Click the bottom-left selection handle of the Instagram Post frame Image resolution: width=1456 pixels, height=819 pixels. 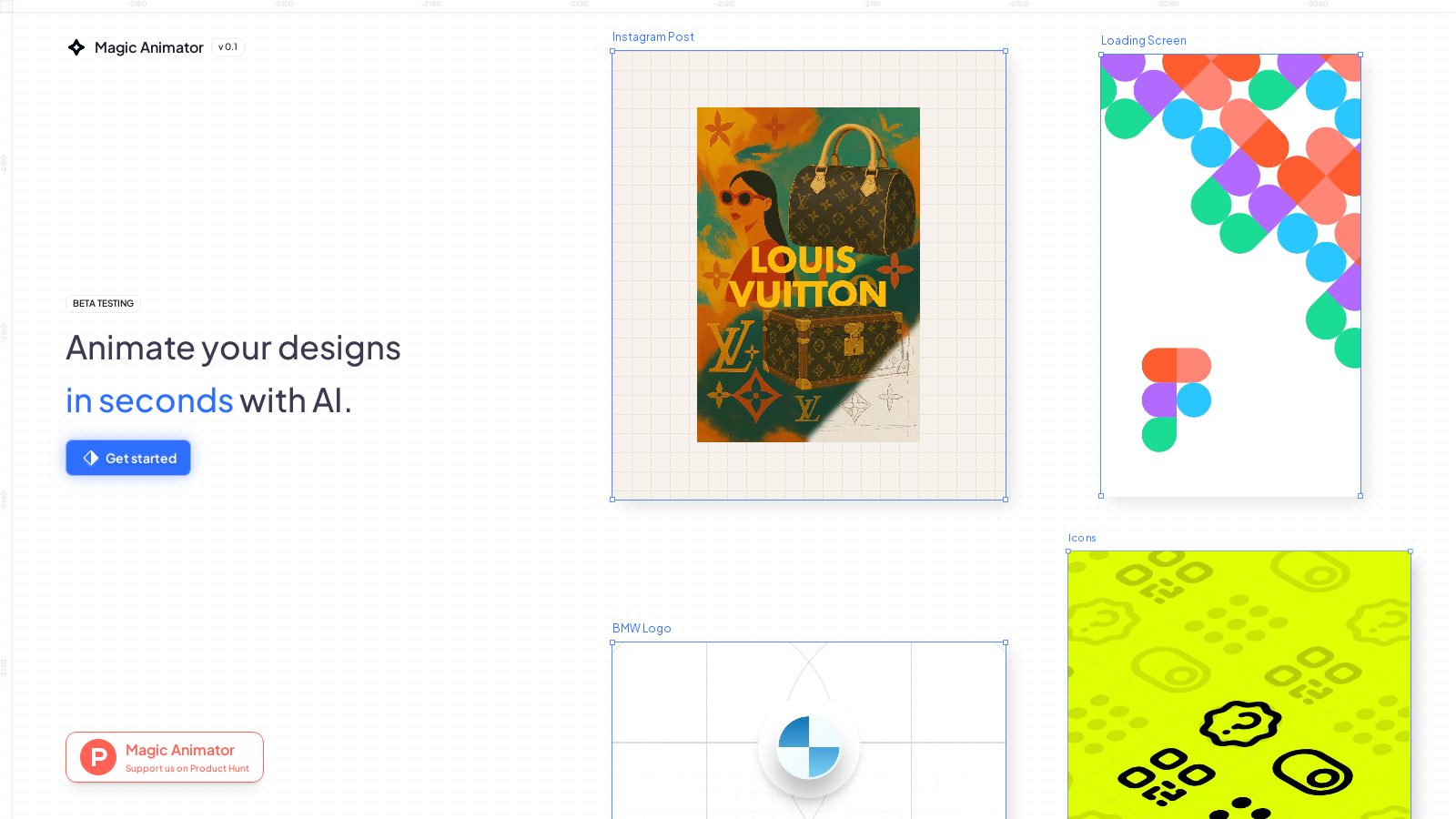click(612, 499)
